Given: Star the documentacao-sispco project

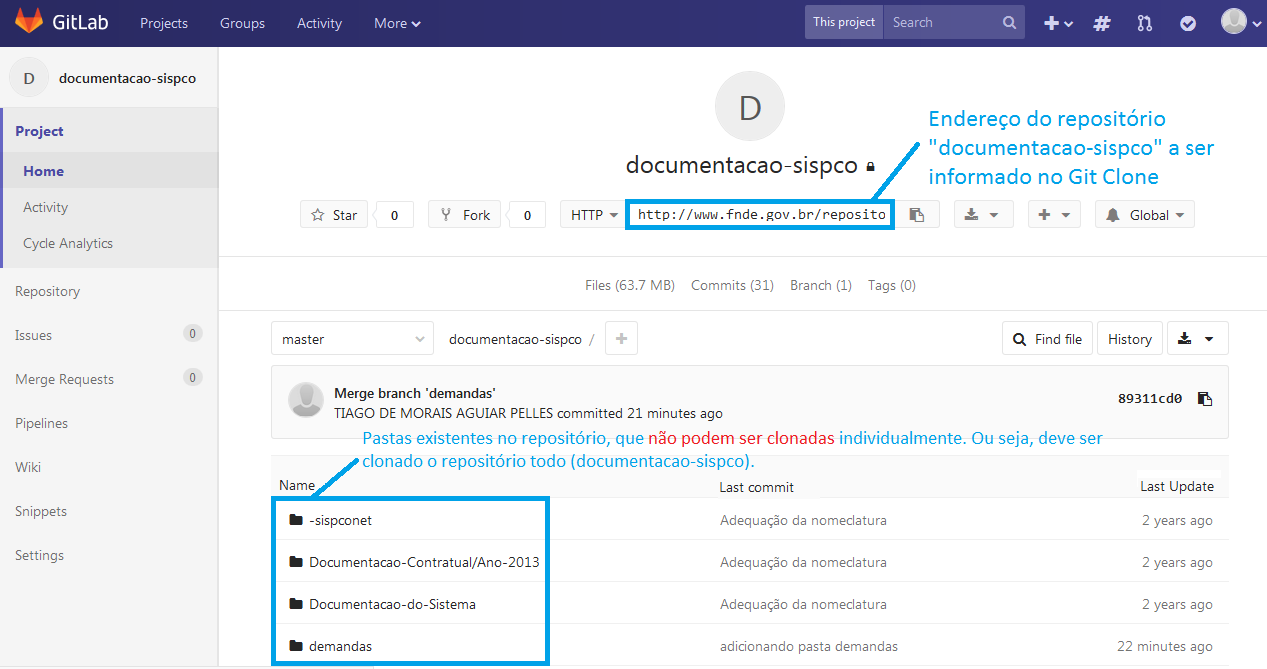Looking at the screenshot, I should pyautogui.click(x=334, y=215).
